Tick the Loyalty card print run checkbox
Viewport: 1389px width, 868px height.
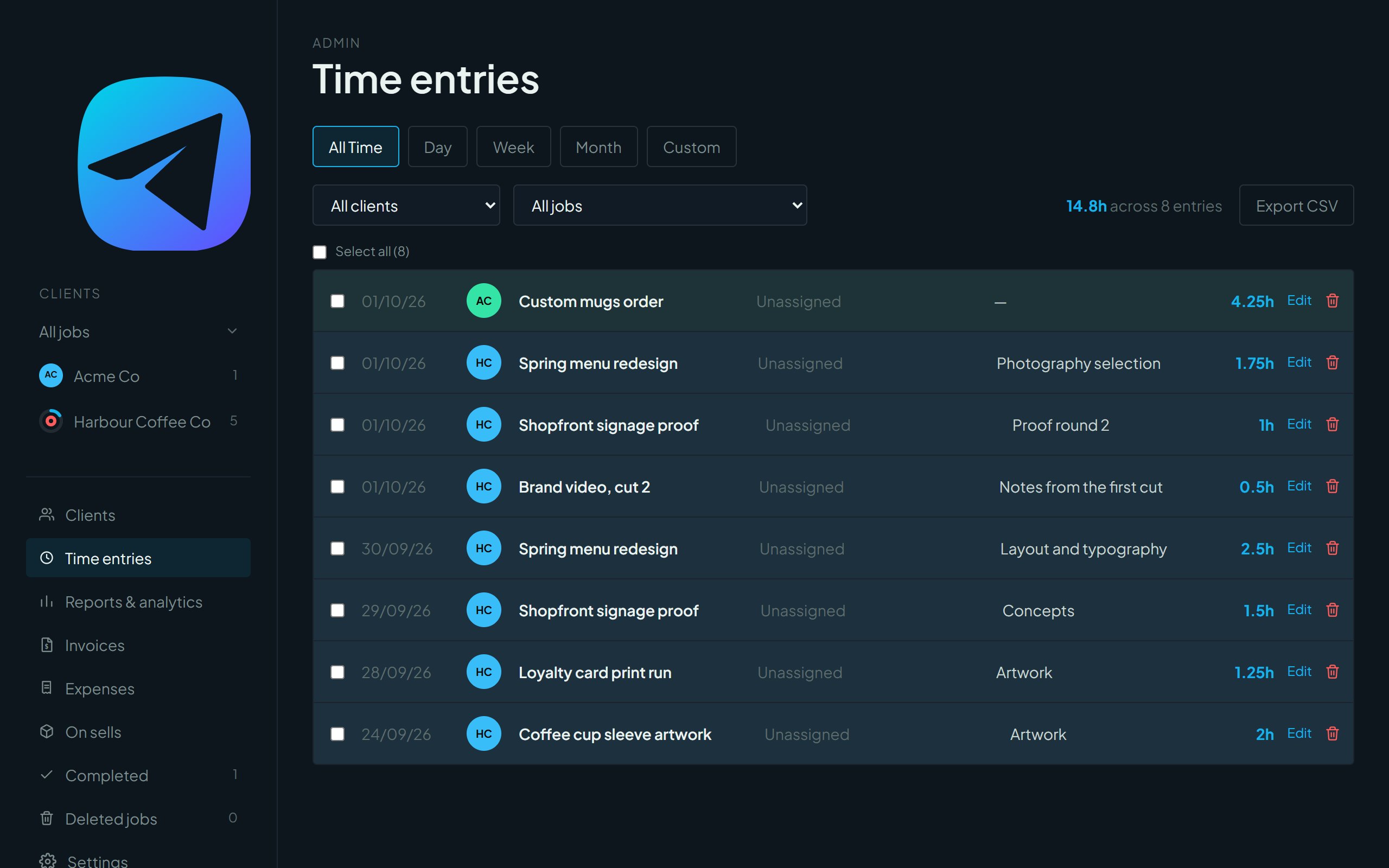(337, 672)
